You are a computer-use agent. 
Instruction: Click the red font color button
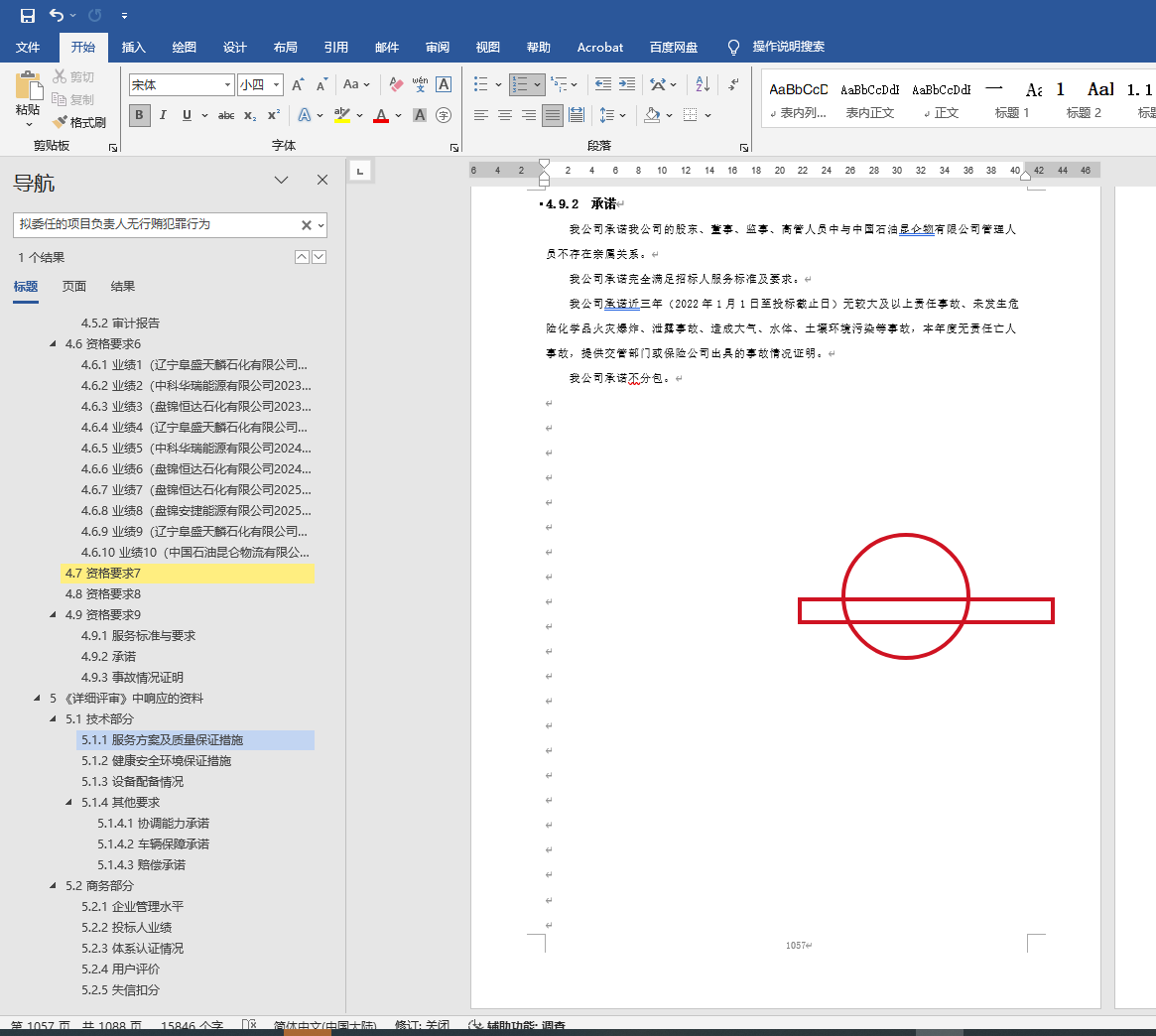pos(381,115)
